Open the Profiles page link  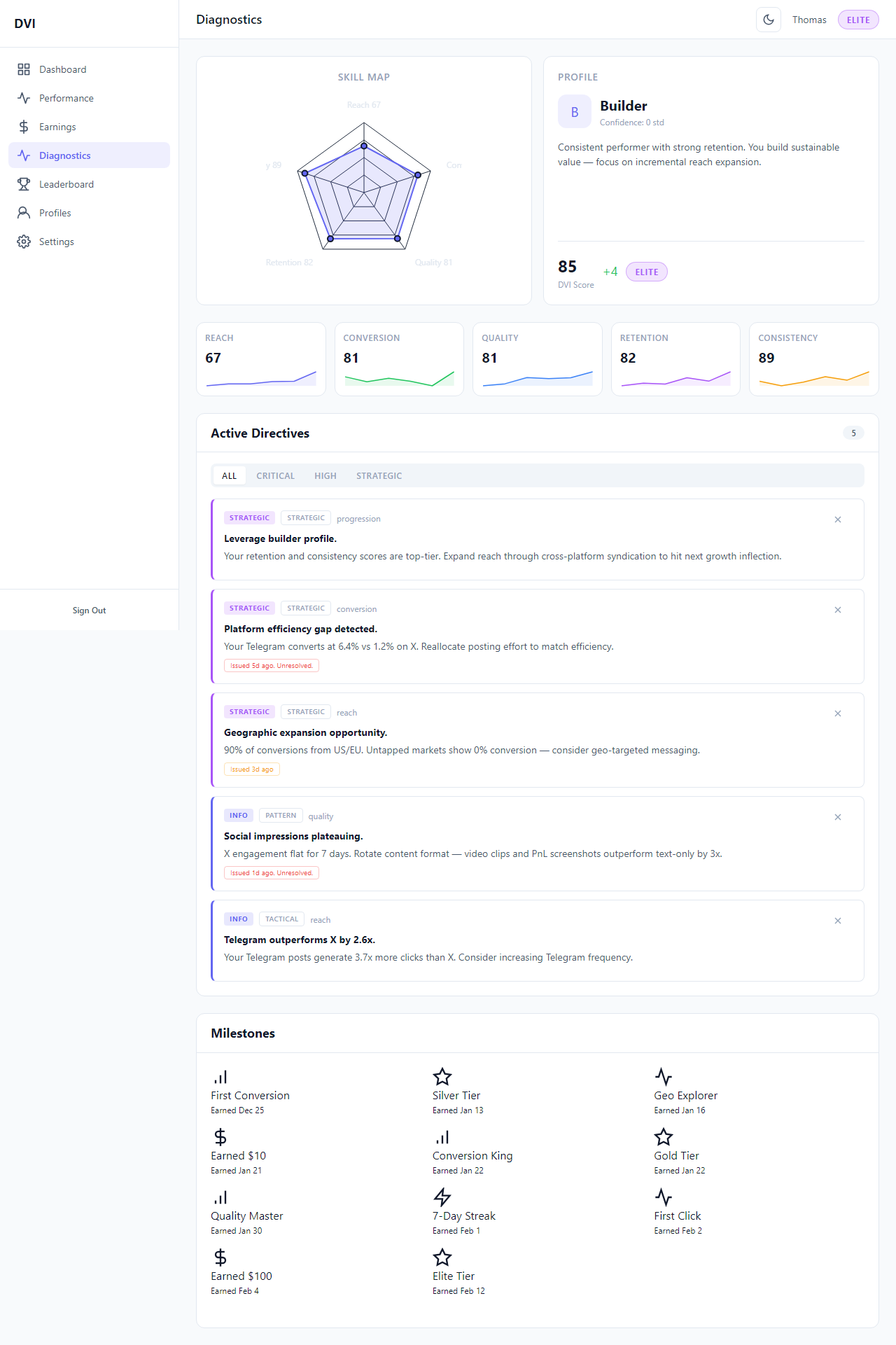89,213
